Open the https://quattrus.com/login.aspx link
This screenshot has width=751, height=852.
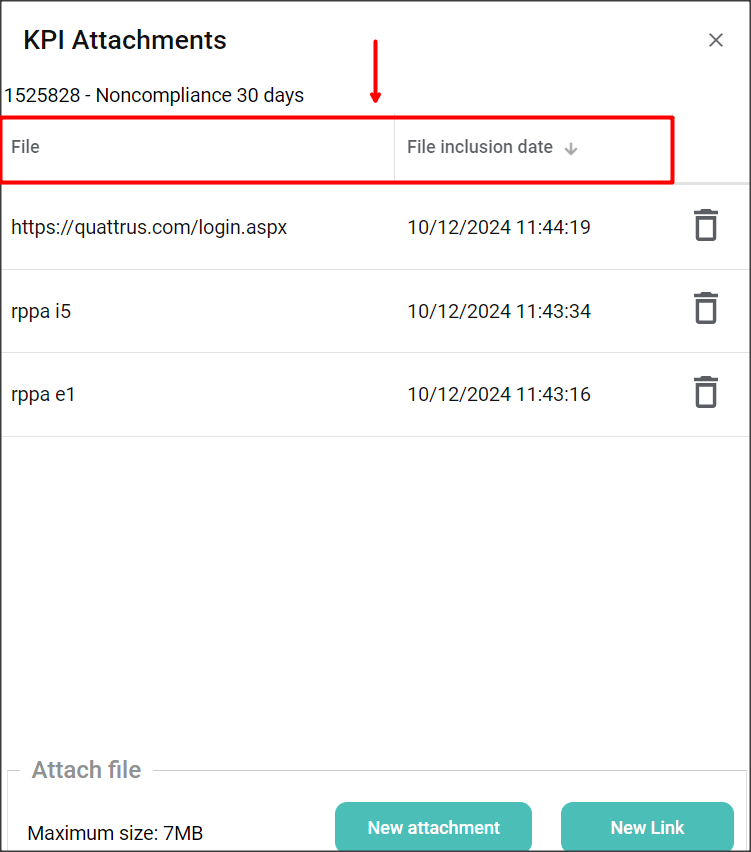pyautogui.click(x=149, y=227)
